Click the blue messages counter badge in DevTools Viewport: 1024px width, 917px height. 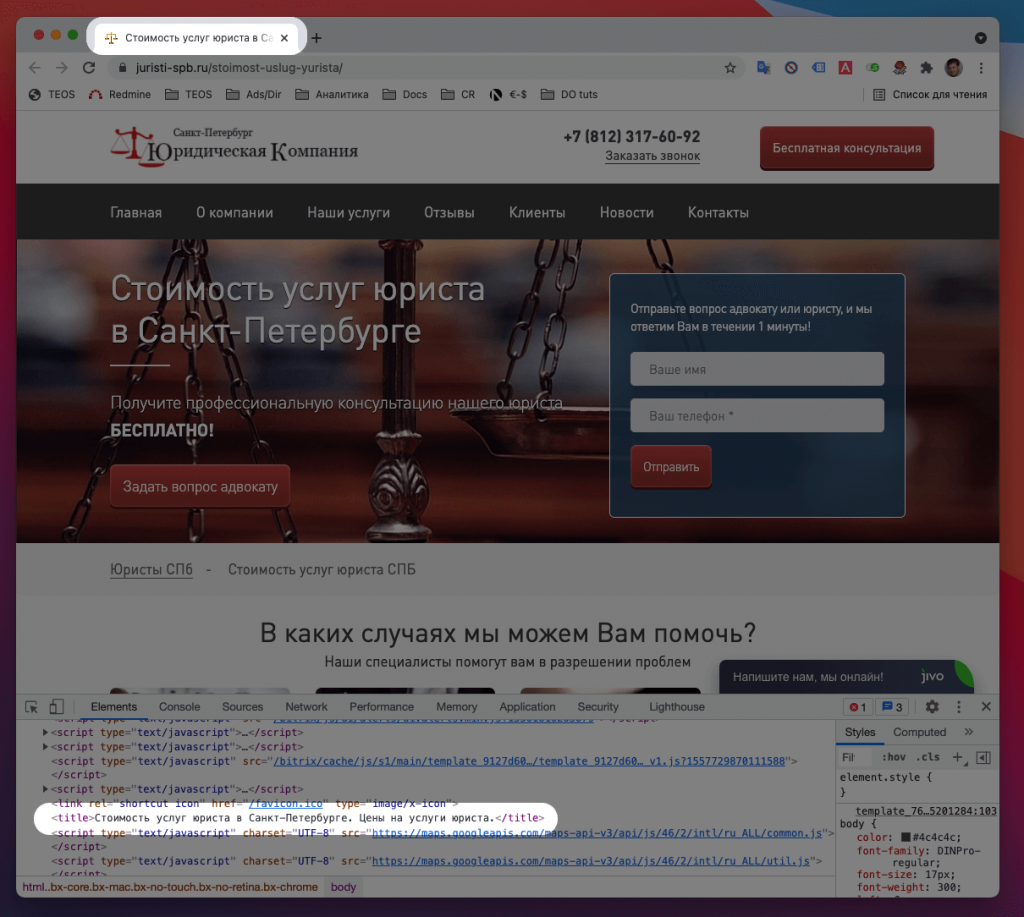coord(892,707)
